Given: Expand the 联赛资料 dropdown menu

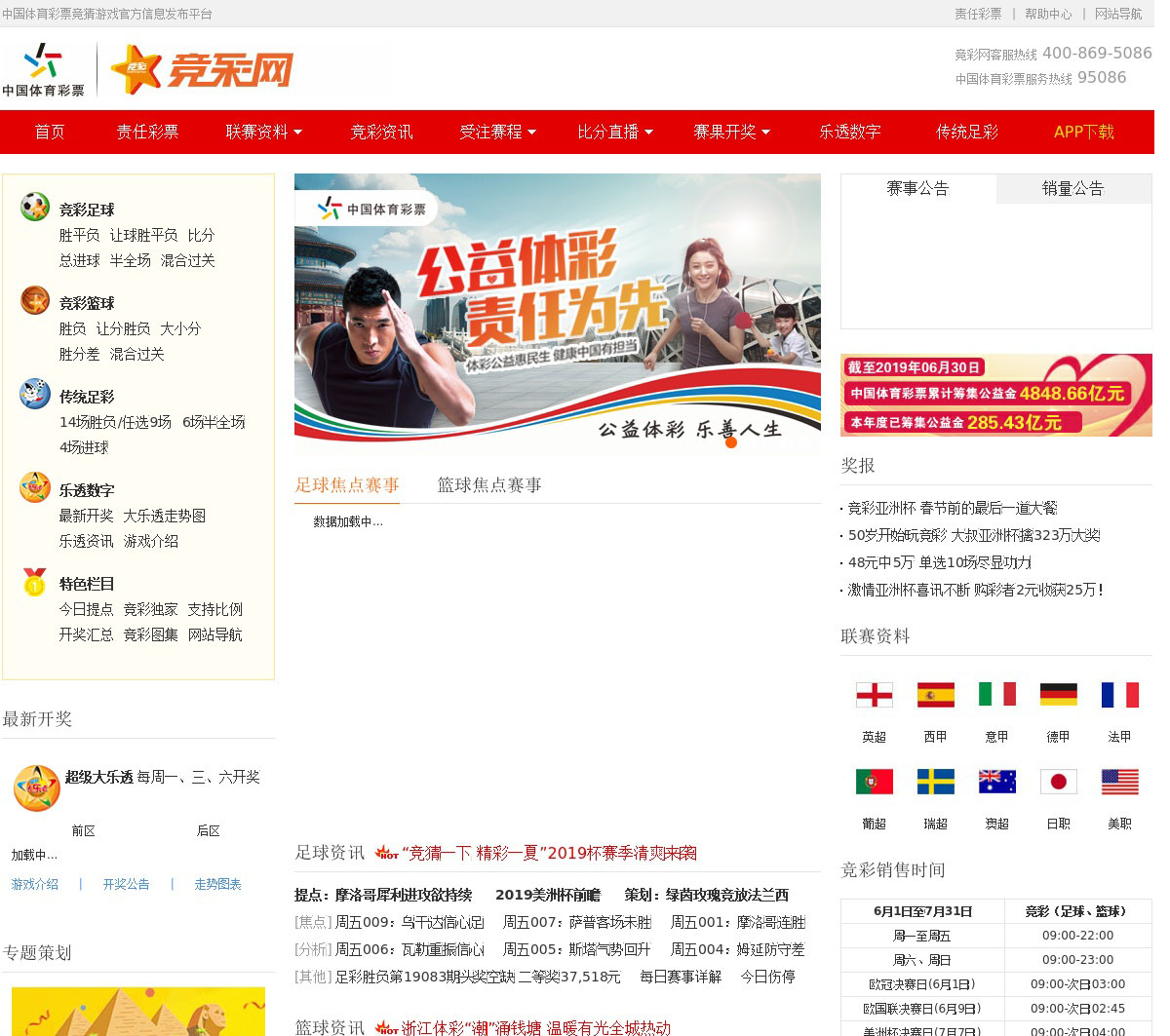Looking at the screenshot, I should tap(263, 132).
